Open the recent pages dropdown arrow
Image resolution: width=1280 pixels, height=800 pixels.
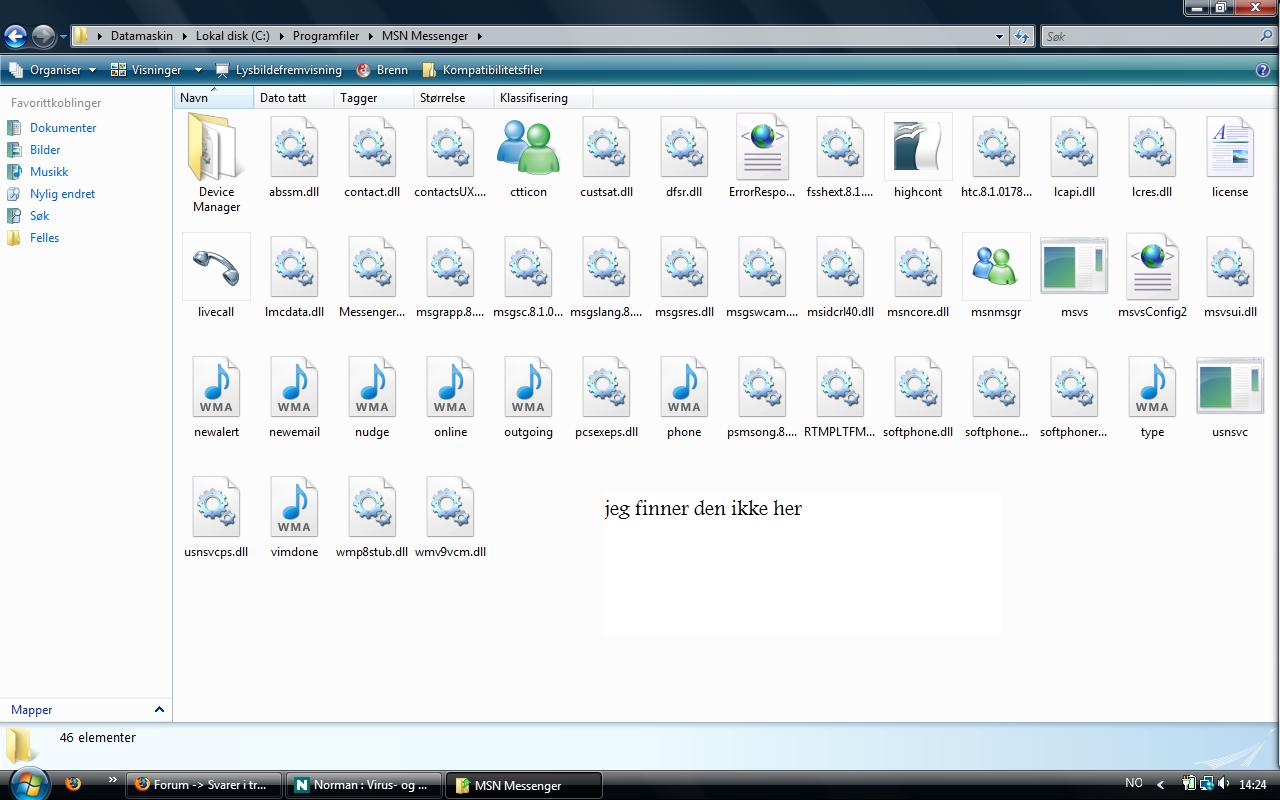coord(63,37)
